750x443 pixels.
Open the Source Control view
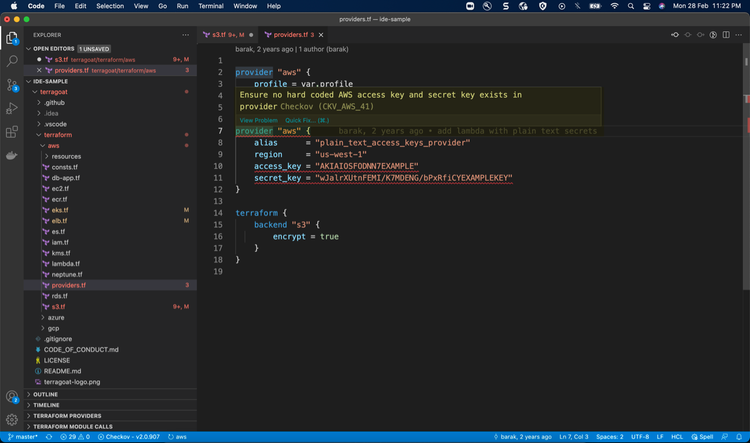point(12,86)
